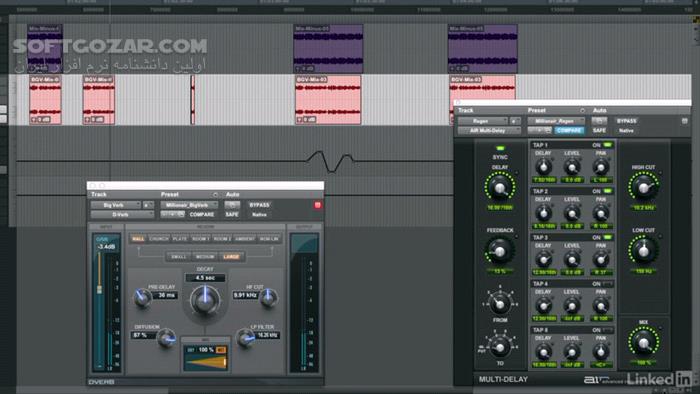Adjust Tap 4 Pan knob
The width and height of the screenshot is (700, 394).
click(601, 306)
